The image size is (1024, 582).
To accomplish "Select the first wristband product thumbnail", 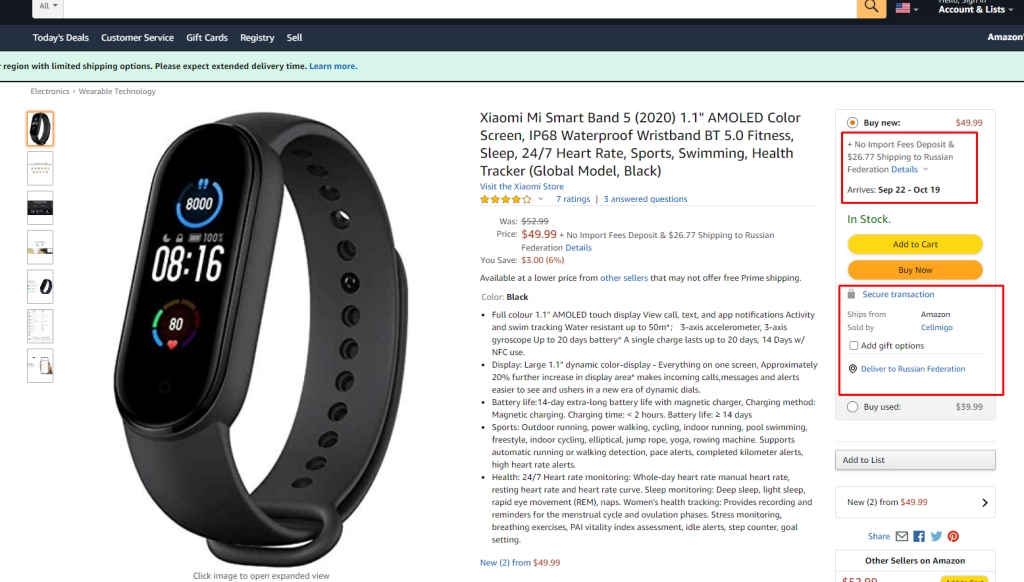I will pos(40,129).
